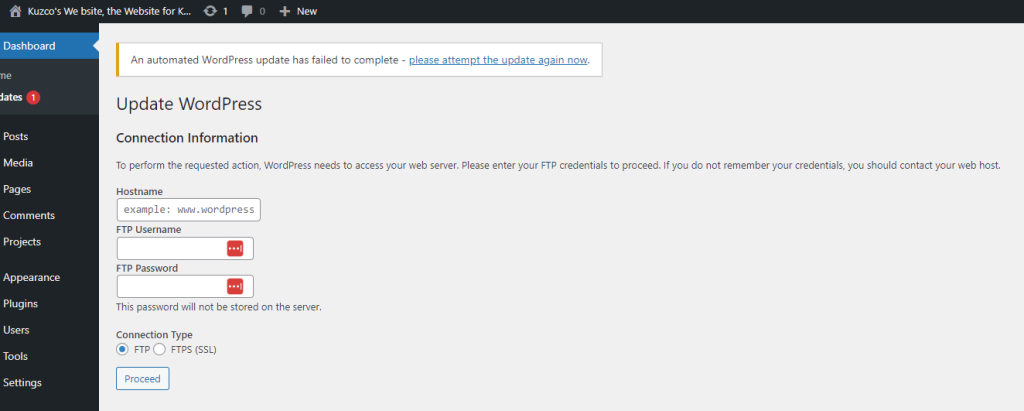The width and height of the screenshot is (1024, 411).
Task: Click 'please attempt the update again now' link
Action: click(499, 60)
